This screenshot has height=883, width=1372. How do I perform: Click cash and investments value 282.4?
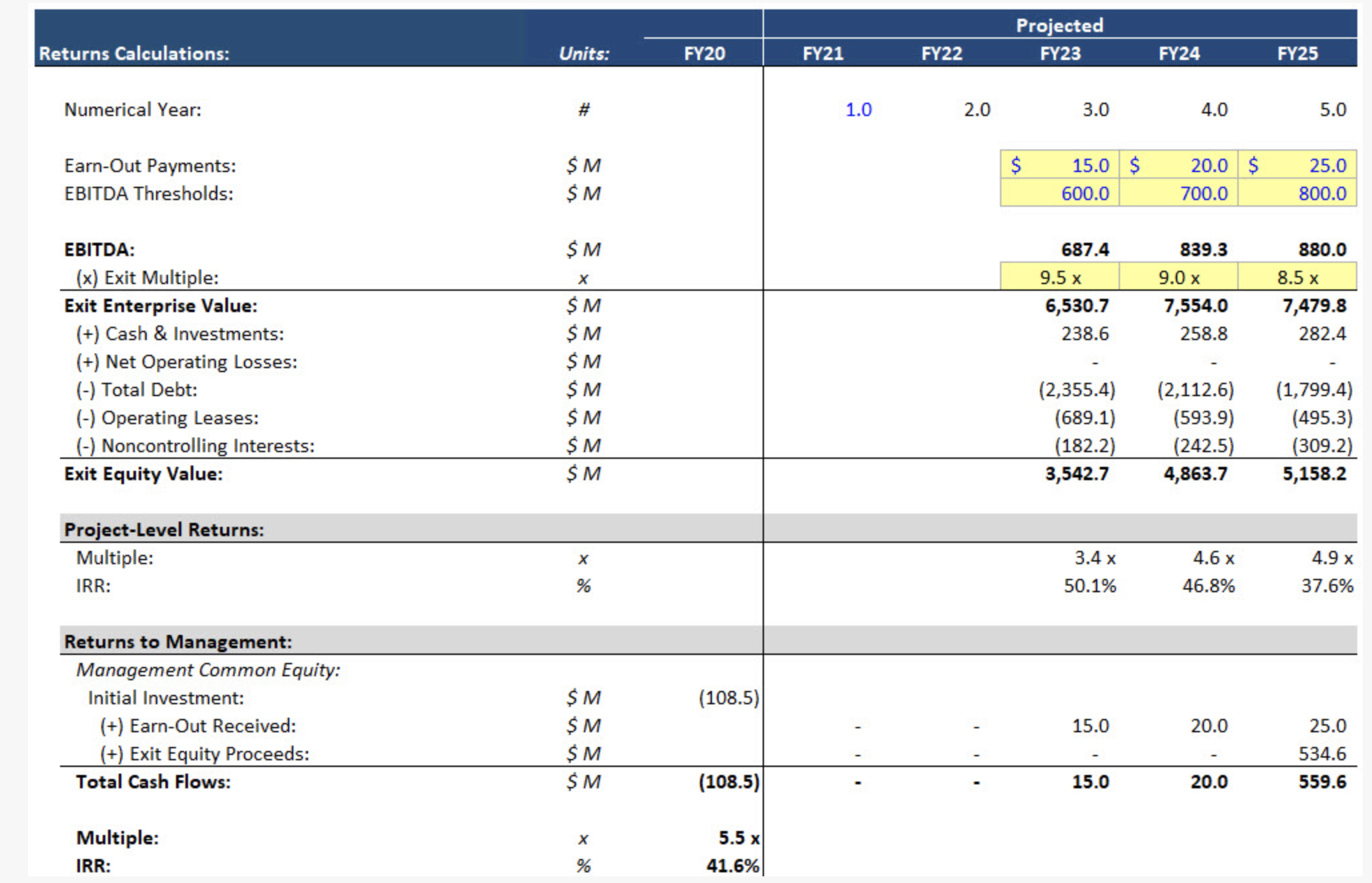(x=1322, y=333)
